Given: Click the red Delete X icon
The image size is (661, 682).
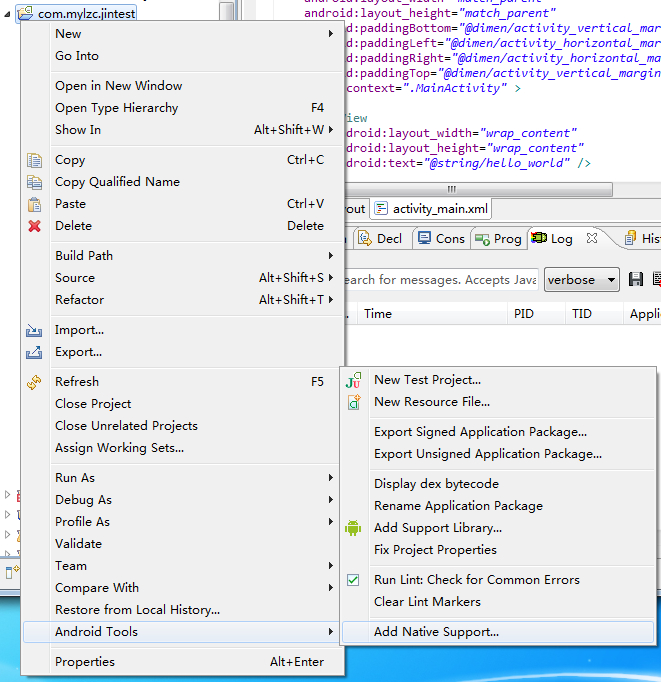Looking at the screenshot, I should [34, 226].
